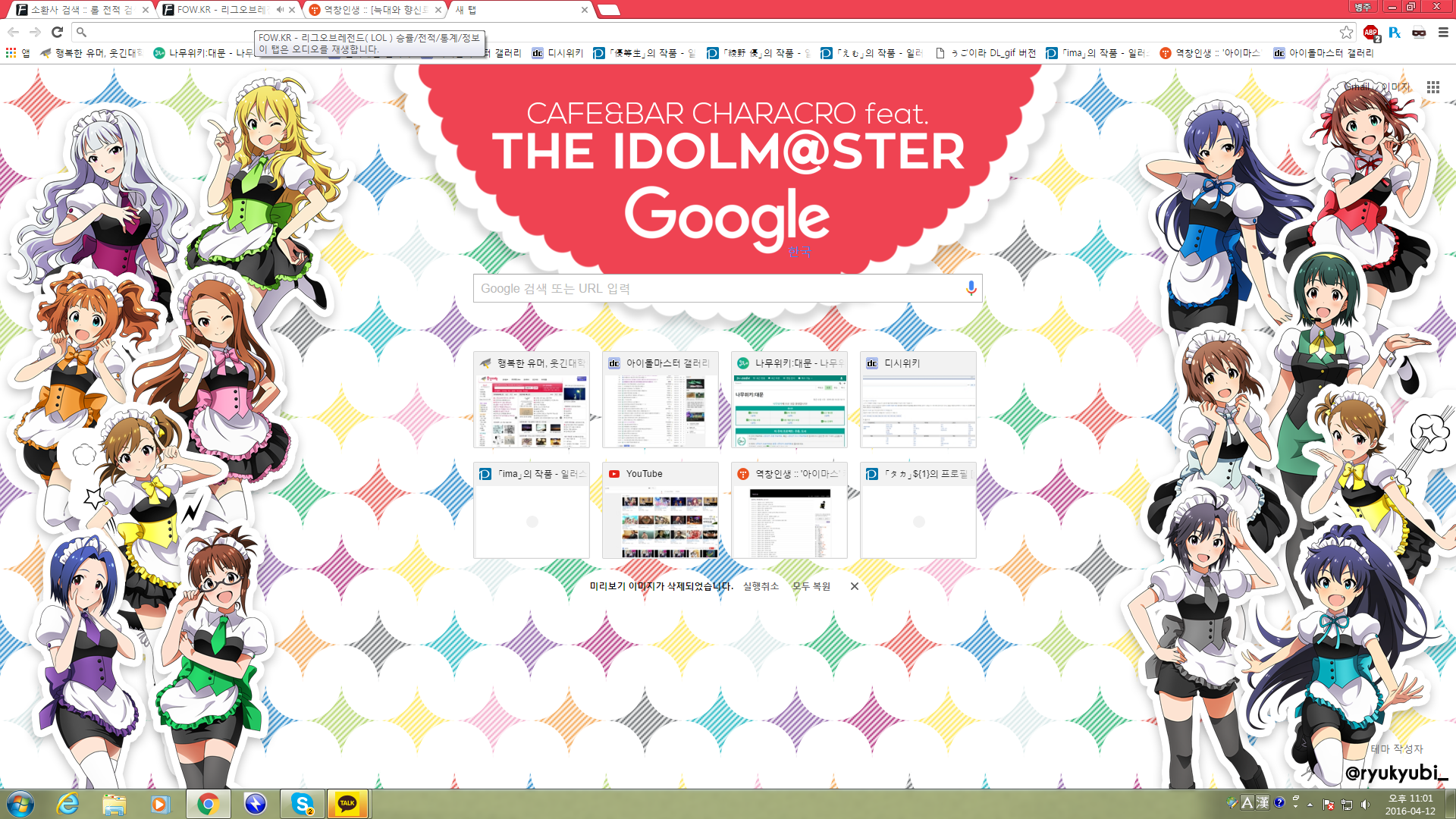The width and height of the screenshot is (1456, 819).
Task: Open the Google apps grid icon
Action: tap(1432, 87)
